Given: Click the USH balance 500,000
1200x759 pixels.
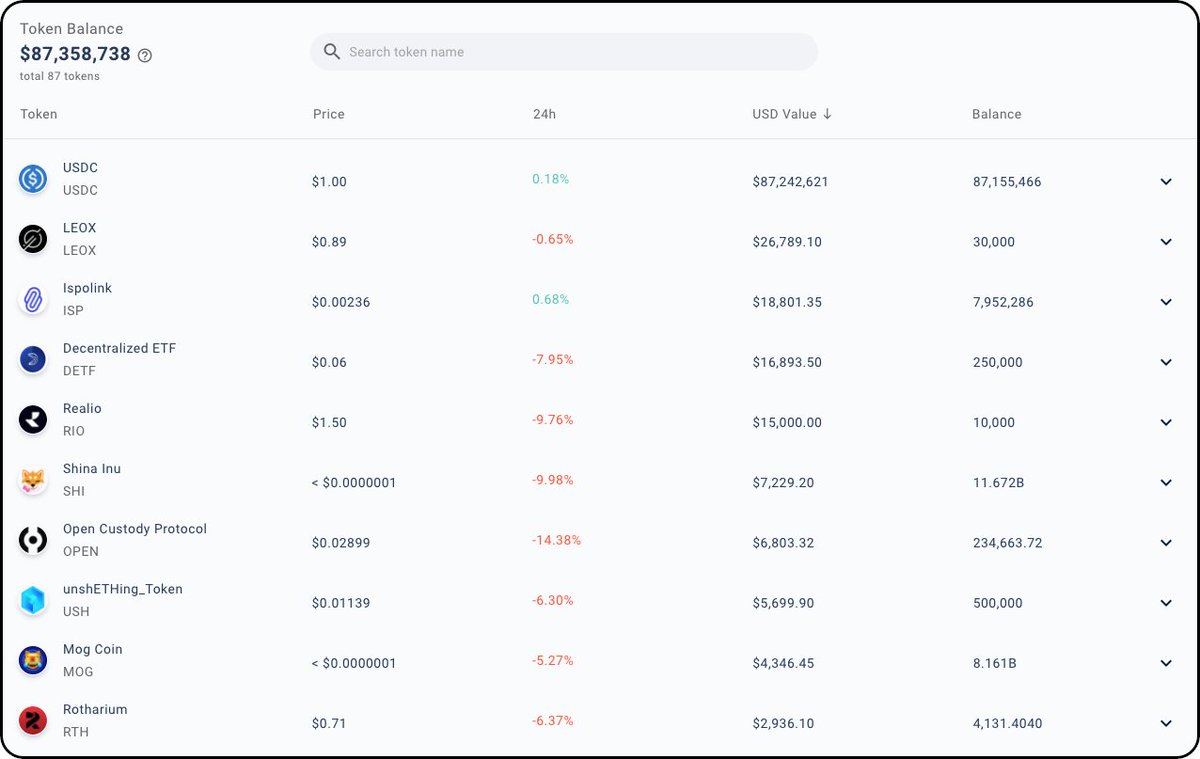Looking at the screenshot, I should [997, 603].
